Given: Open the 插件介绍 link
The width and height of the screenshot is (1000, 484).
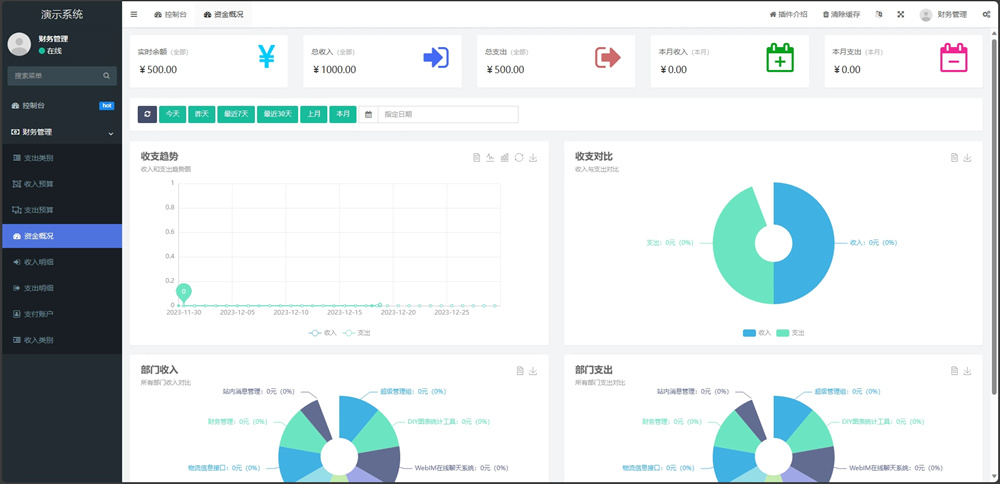Looking at the screenshot, I should click(x=788, y=14).
